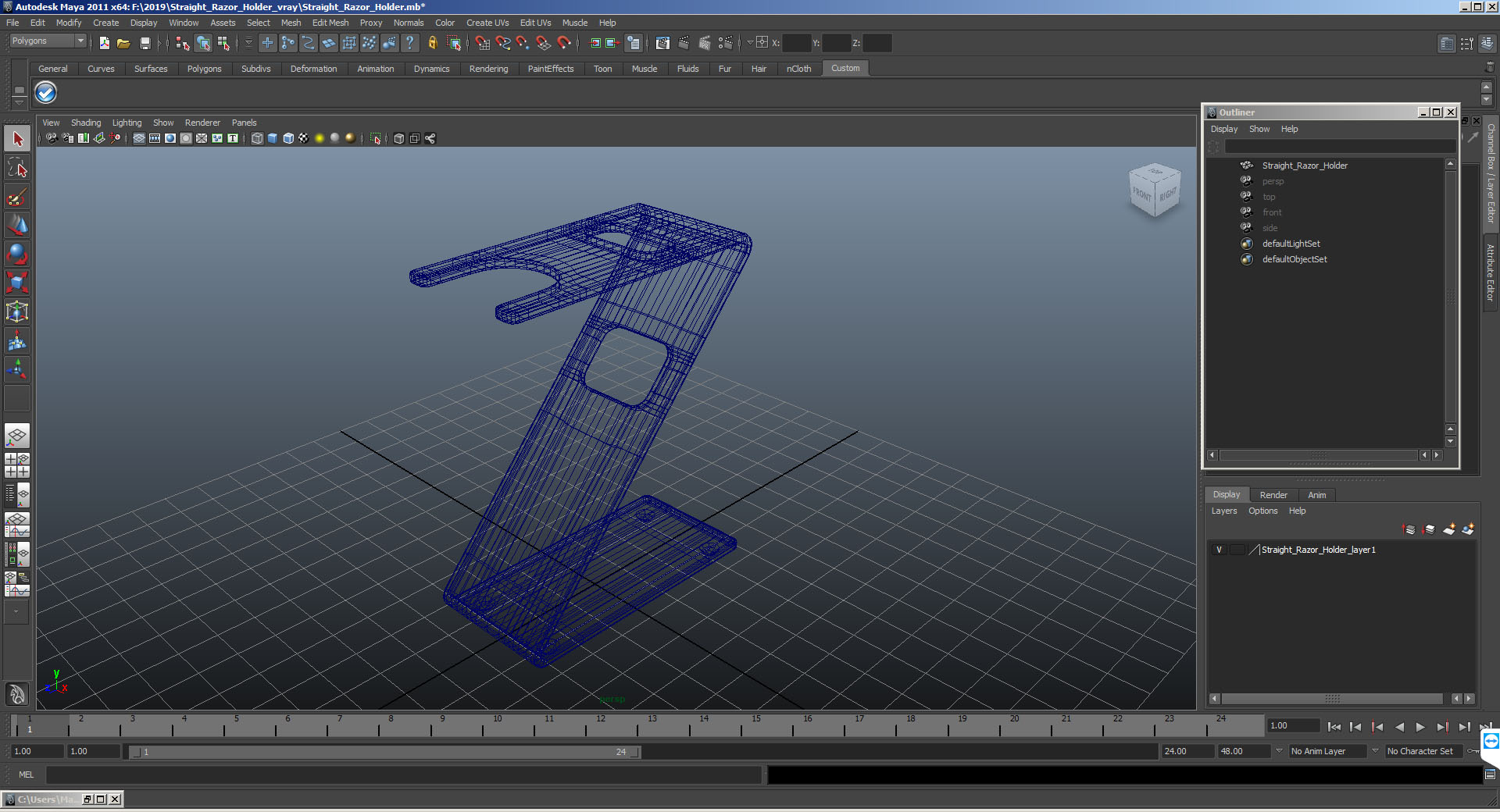Select defaultLightSet in Outliner
1500x812 pixels.
tap(1291, 244)
